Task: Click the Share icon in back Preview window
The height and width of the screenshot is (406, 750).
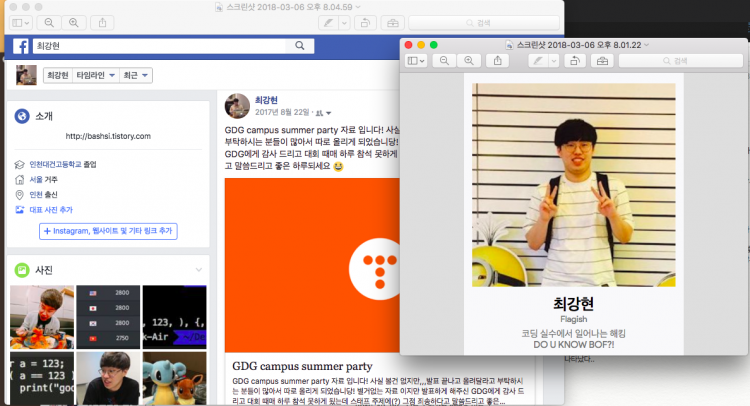Action: coord(102,22)
